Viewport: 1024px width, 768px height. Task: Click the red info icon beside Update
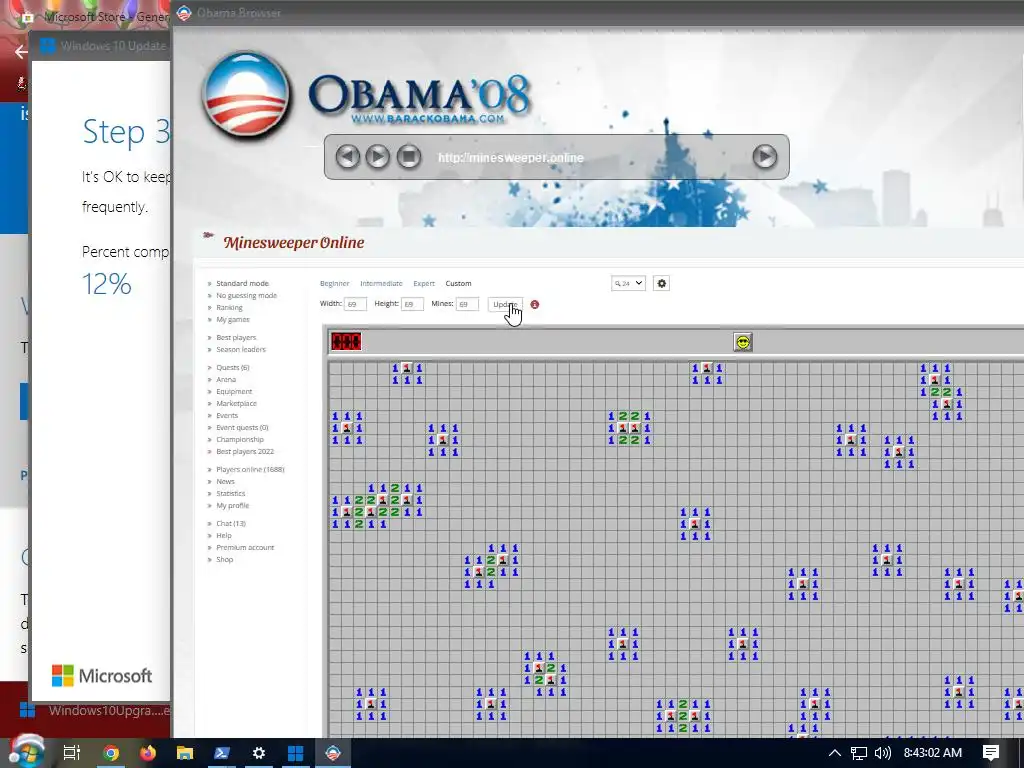(x=535, y=304)
